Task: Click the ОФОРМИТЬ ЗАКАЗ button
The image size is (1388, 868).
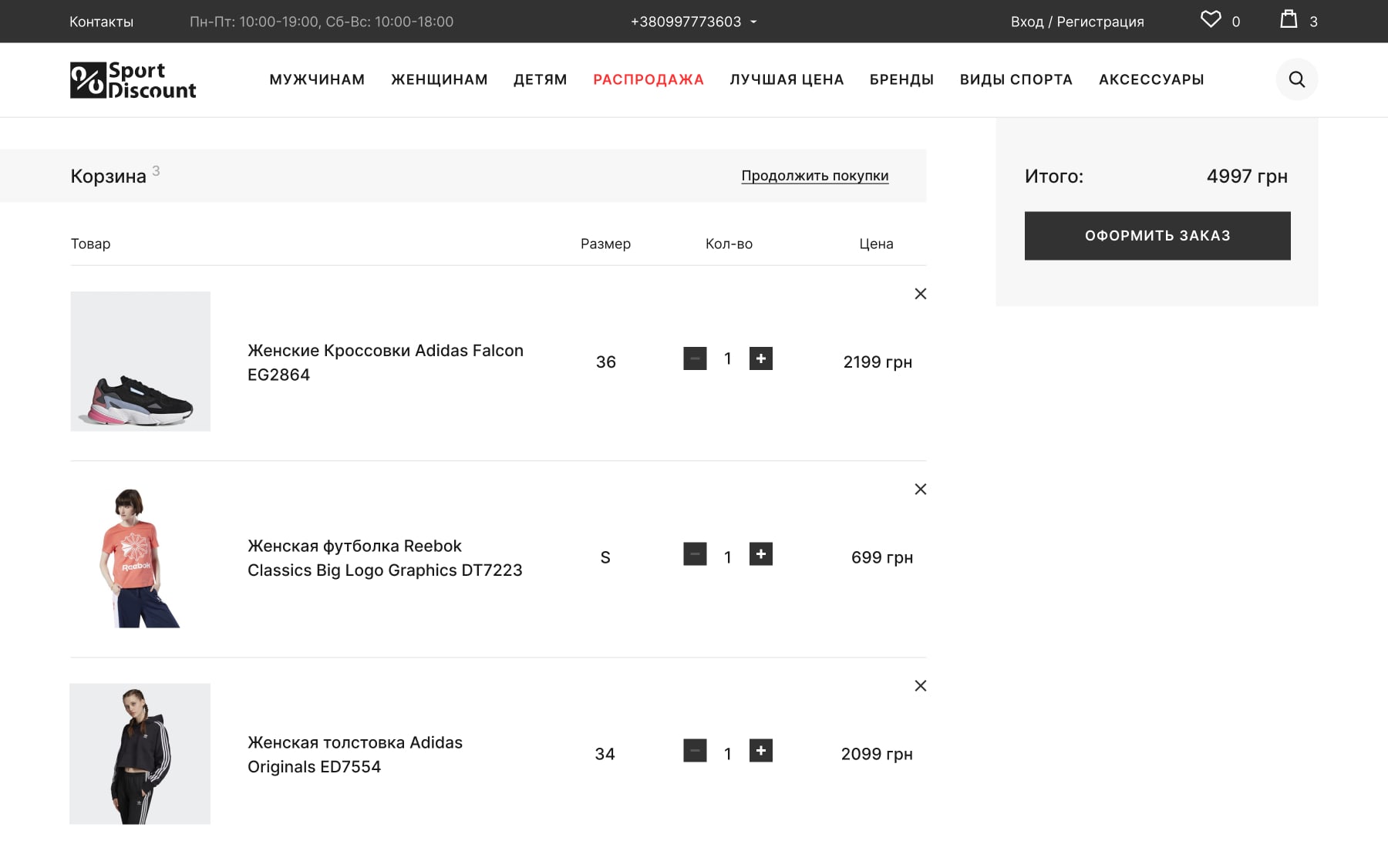Action: [1157, 236]
